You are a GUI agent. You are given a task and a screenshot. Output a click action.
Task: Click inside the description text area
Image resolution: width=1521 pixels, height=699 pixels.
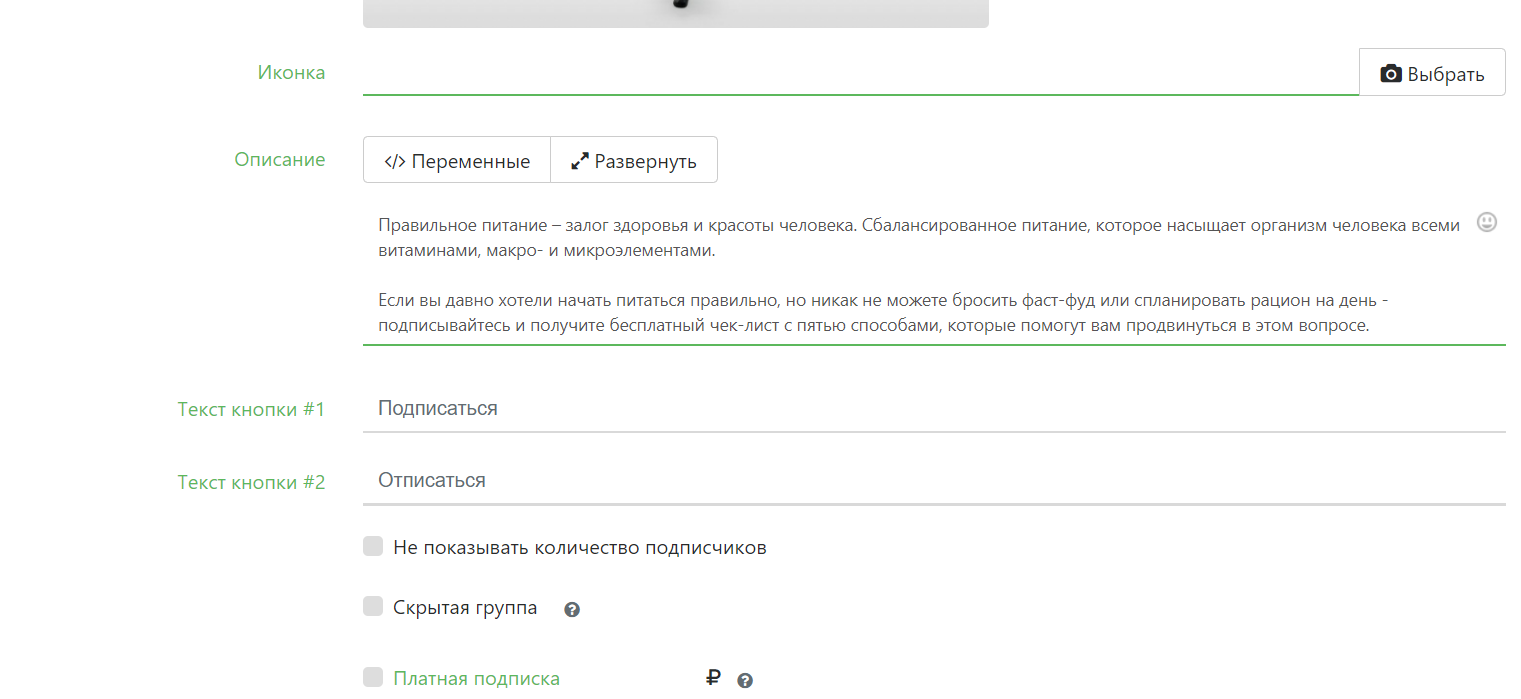[x=920, y=275]
